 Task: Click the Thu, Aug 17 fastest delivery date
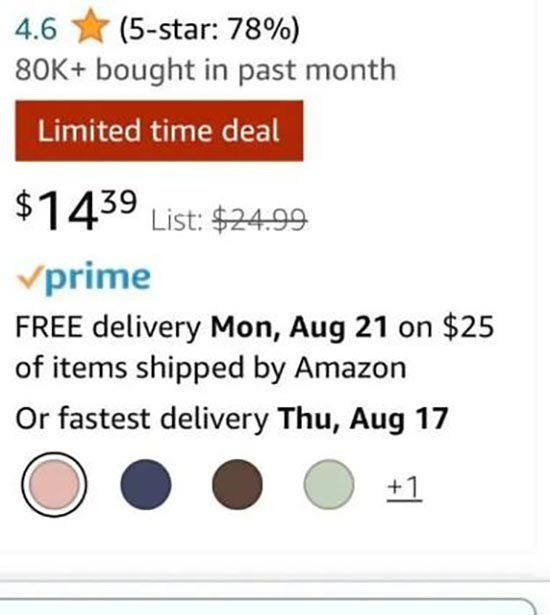tap(363, 419)
